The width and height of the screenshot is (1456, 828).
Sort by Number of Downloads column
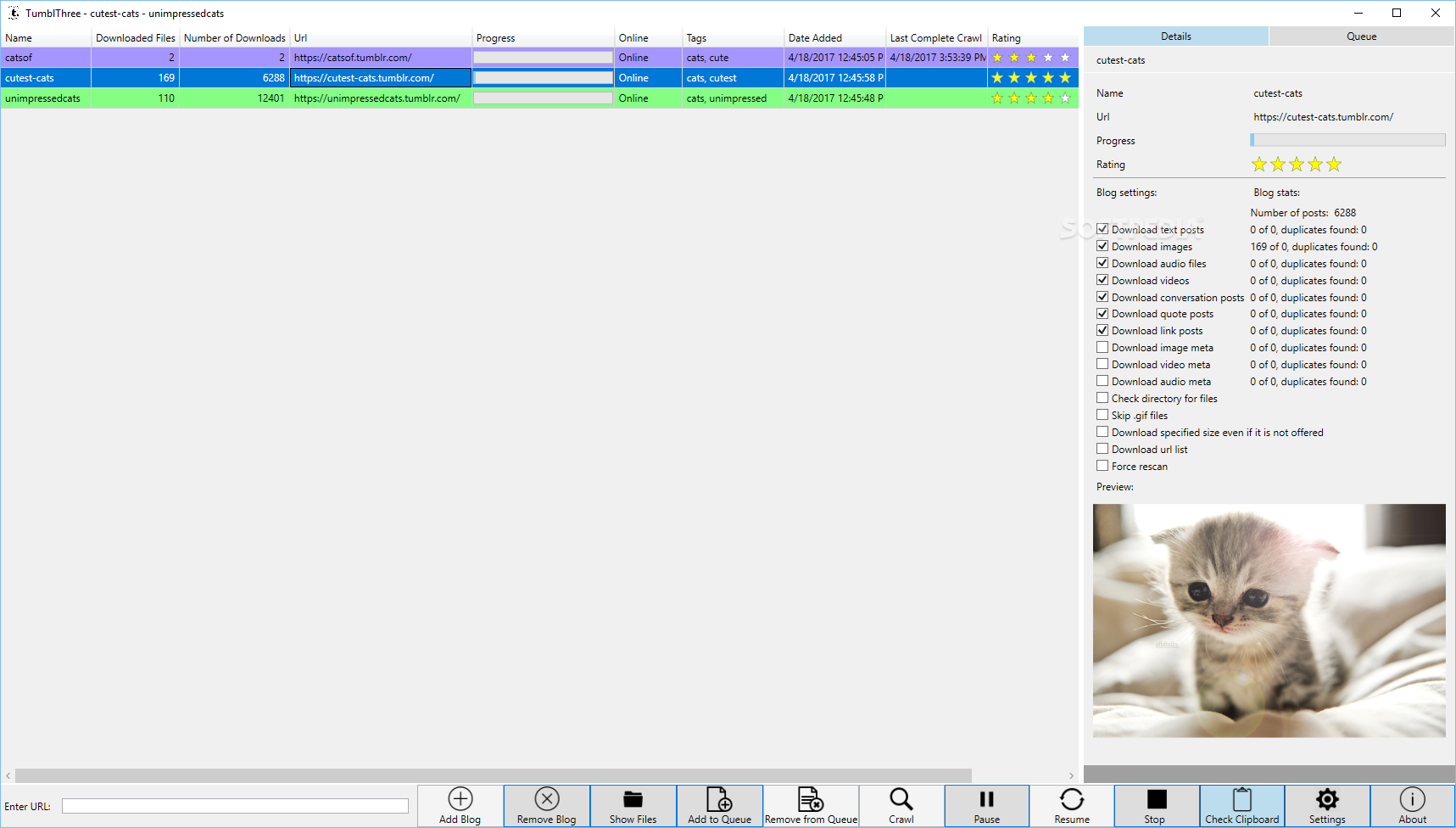[x=235, y=38]
